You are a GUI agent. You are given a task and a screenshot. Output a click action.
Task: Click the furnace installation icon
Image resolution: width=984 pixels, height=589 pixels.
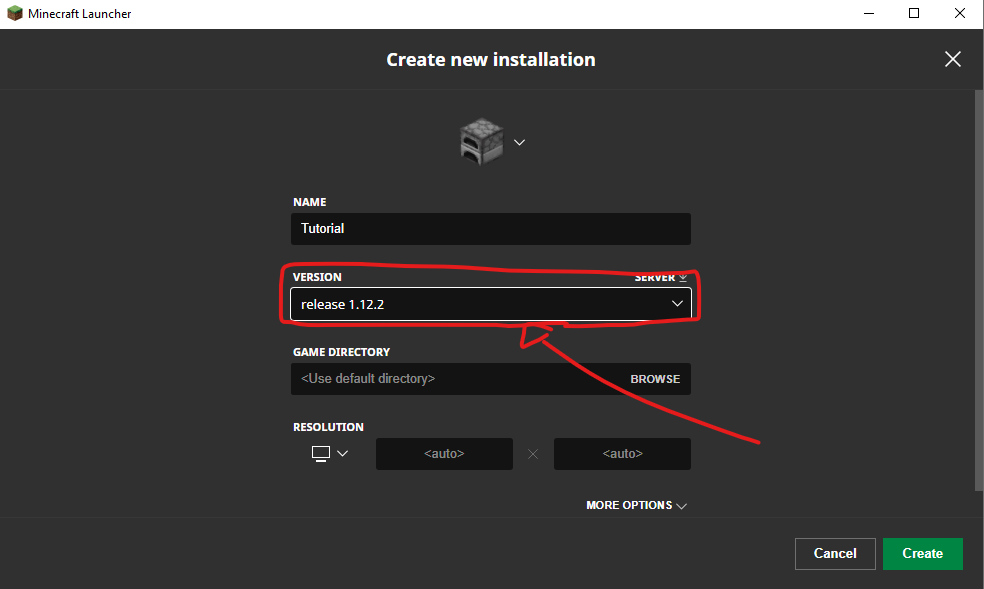coord(481,142)
